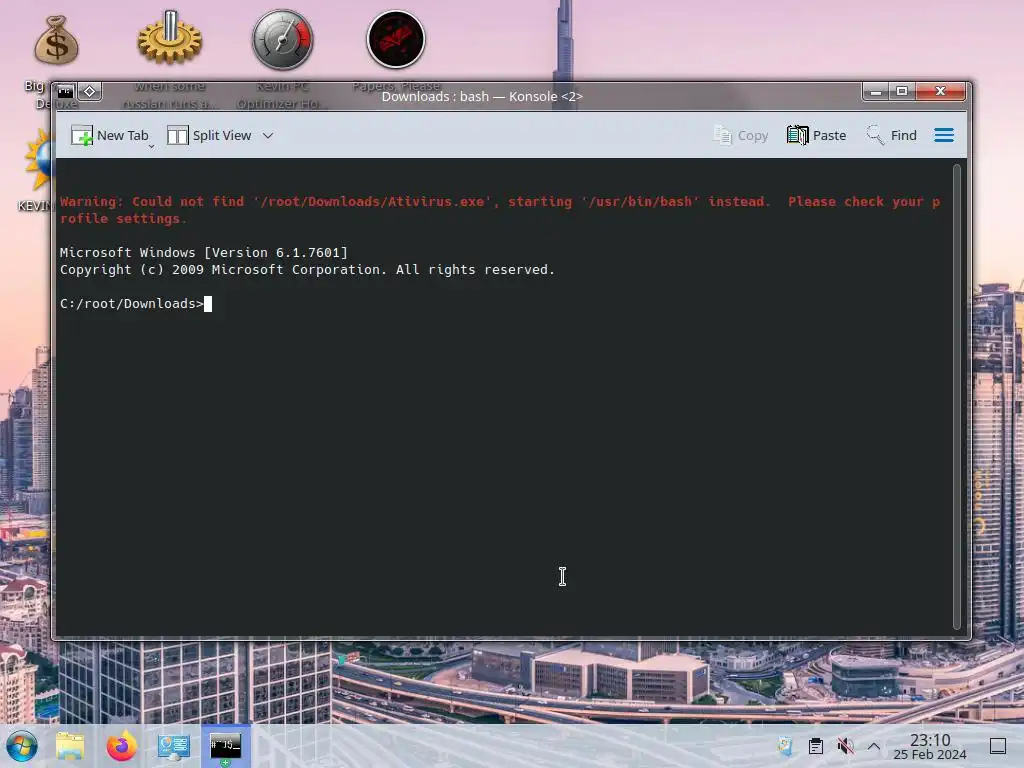Click the show desktop button
This screenshot has width=1024, height=768.
tap(998, 746)
